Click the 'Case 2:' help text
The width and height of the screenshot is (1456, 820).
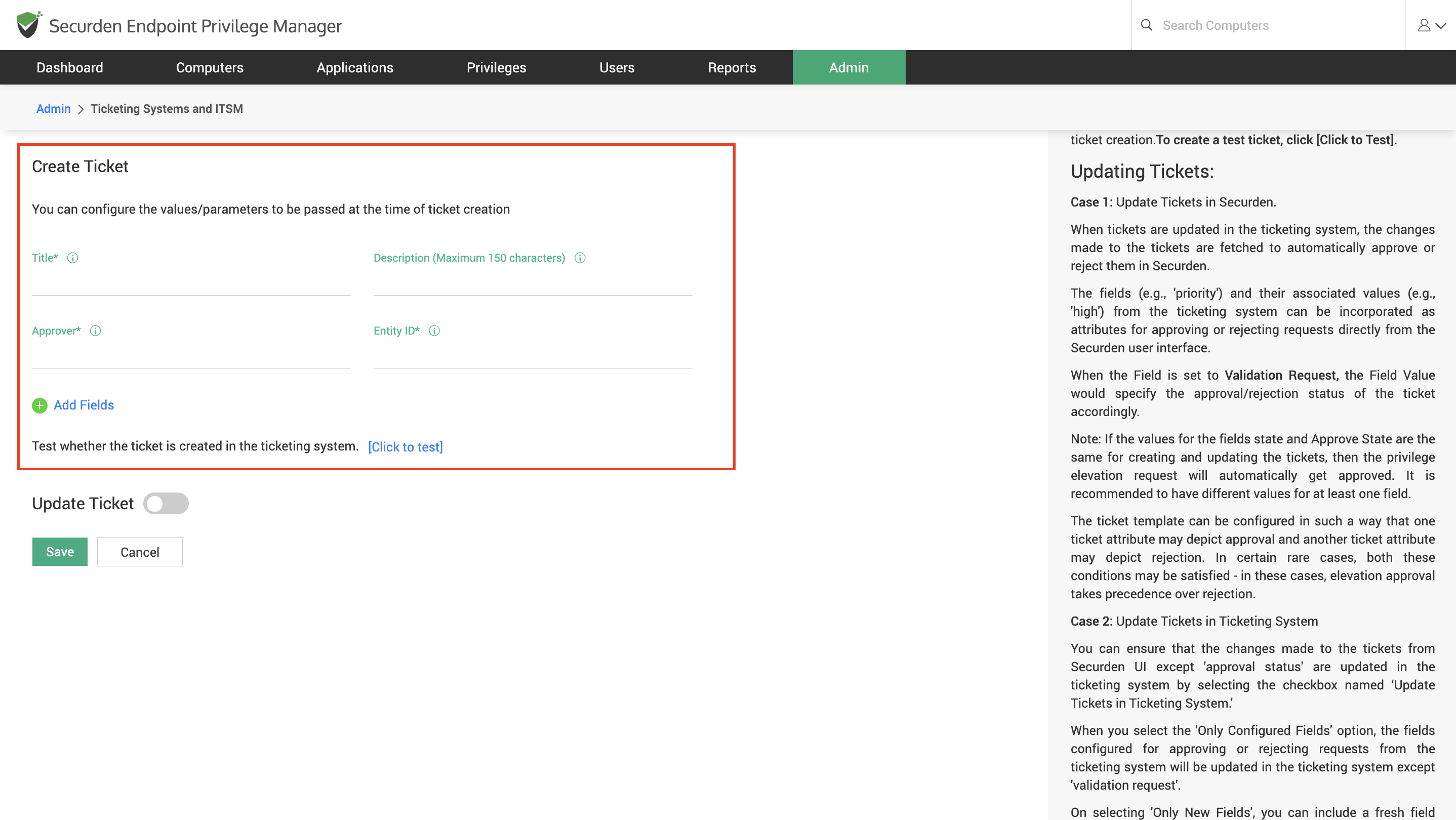pos(1091,621)
